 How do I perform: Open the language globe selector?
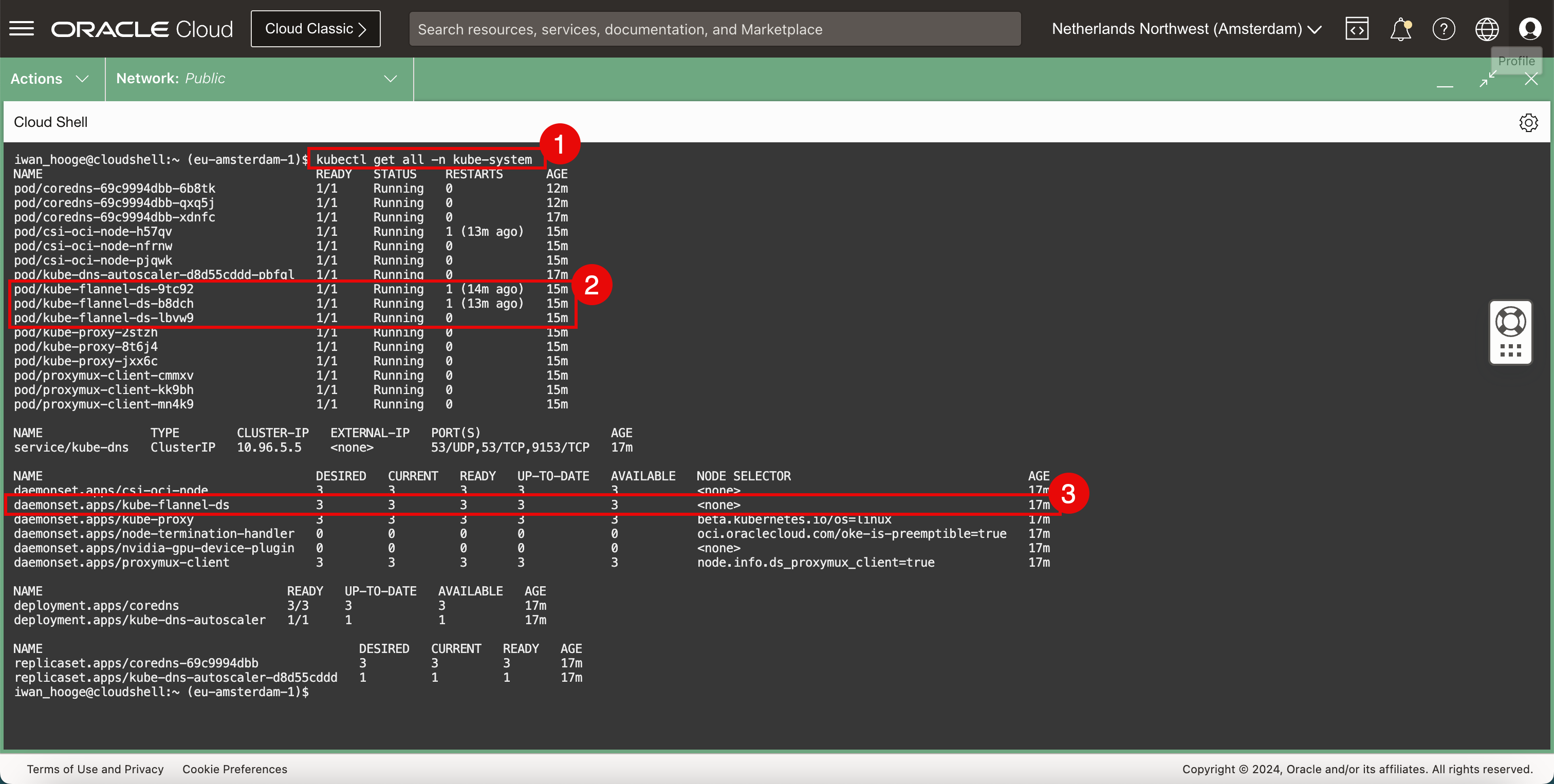click(1487, 28)
